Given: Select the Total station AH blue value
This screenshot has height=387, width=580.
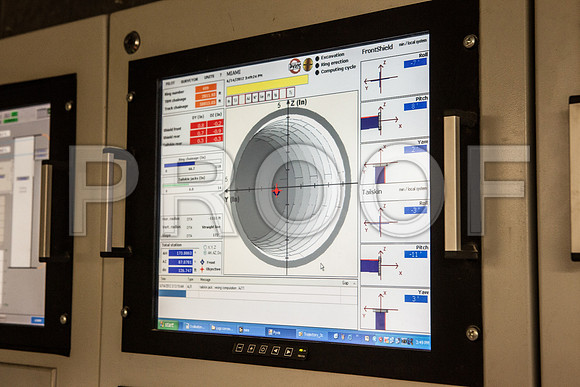Looking at the screenshot, I should click(x=181, y=253).
